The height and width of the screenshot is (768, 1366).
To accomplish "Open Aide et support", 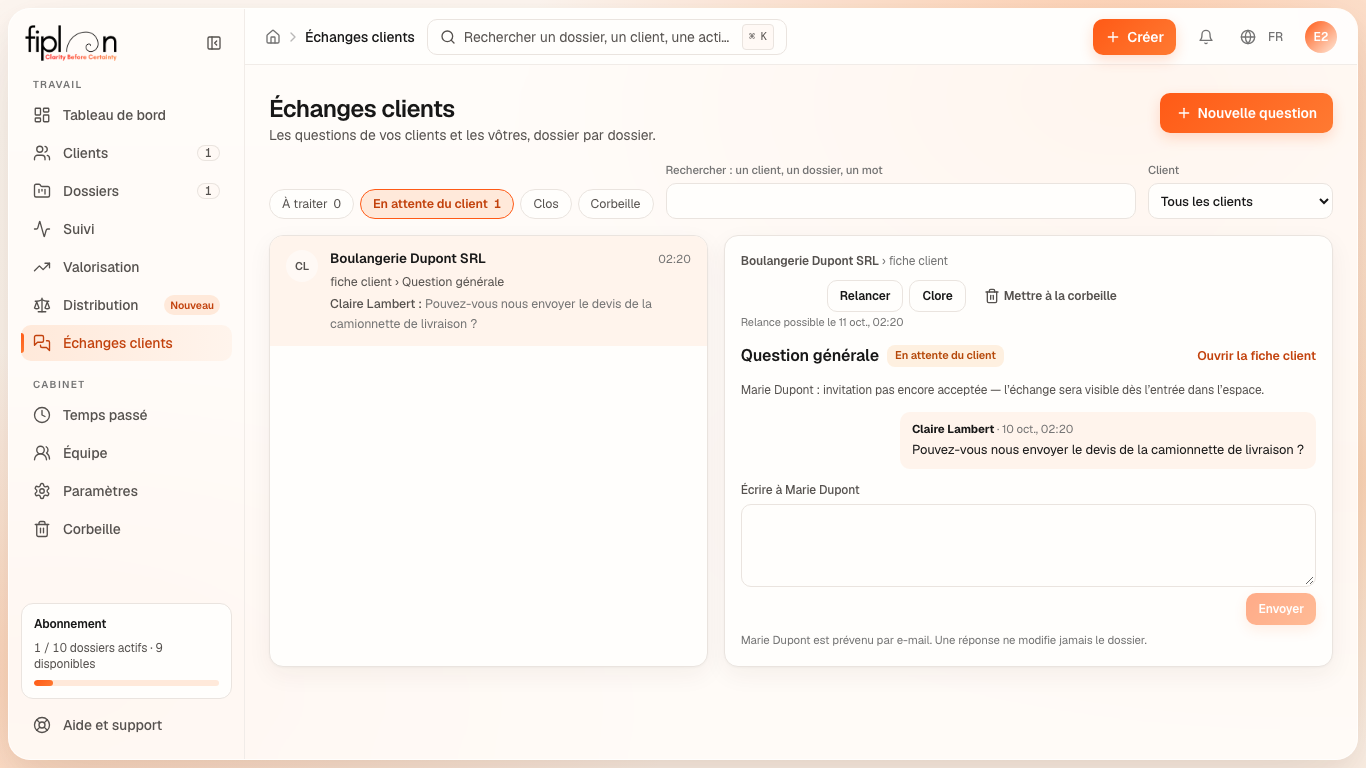I will pos(126,725).
